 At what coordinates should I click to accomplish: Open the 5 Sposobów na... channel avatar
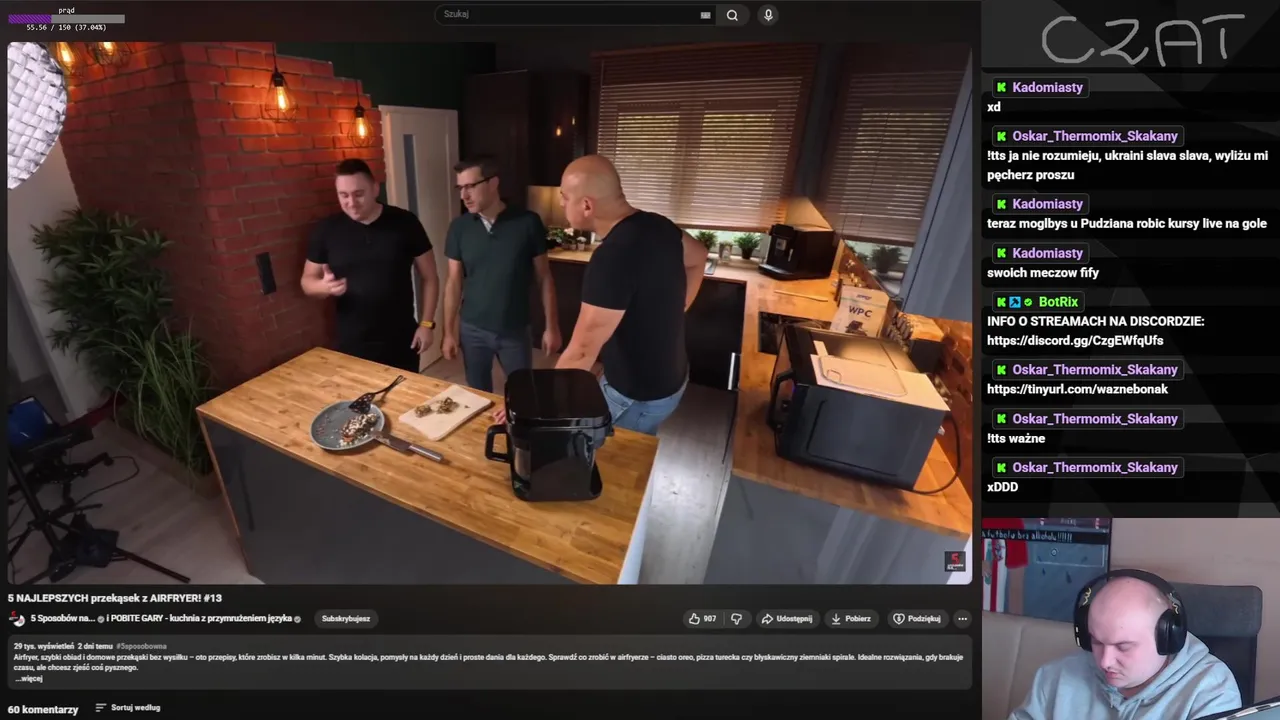coord(17,619)
